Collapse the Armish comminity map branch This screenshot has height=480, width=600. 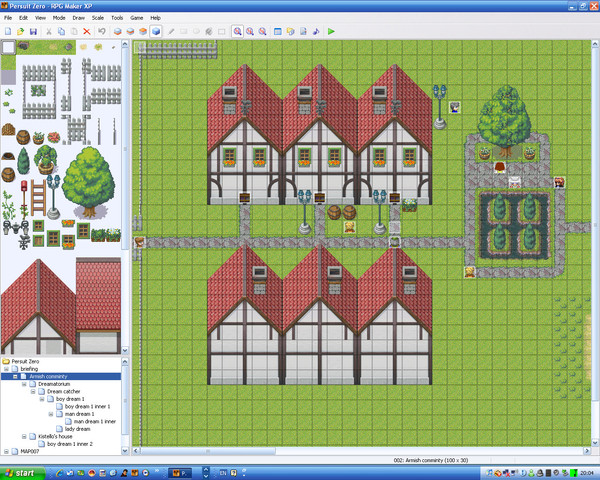[15, 377]
